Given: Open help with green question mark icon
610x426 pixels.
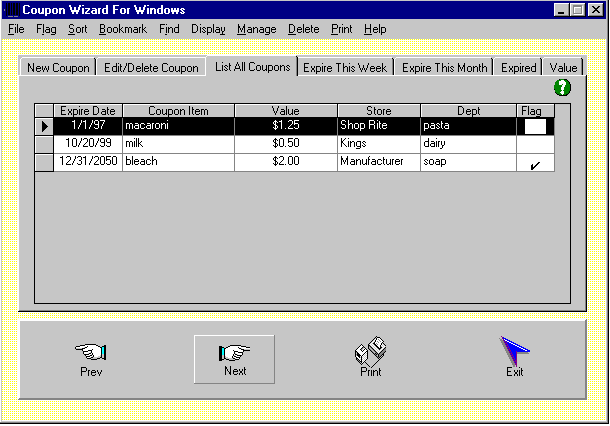Looking at the screenshot, I should coord(562,88).
